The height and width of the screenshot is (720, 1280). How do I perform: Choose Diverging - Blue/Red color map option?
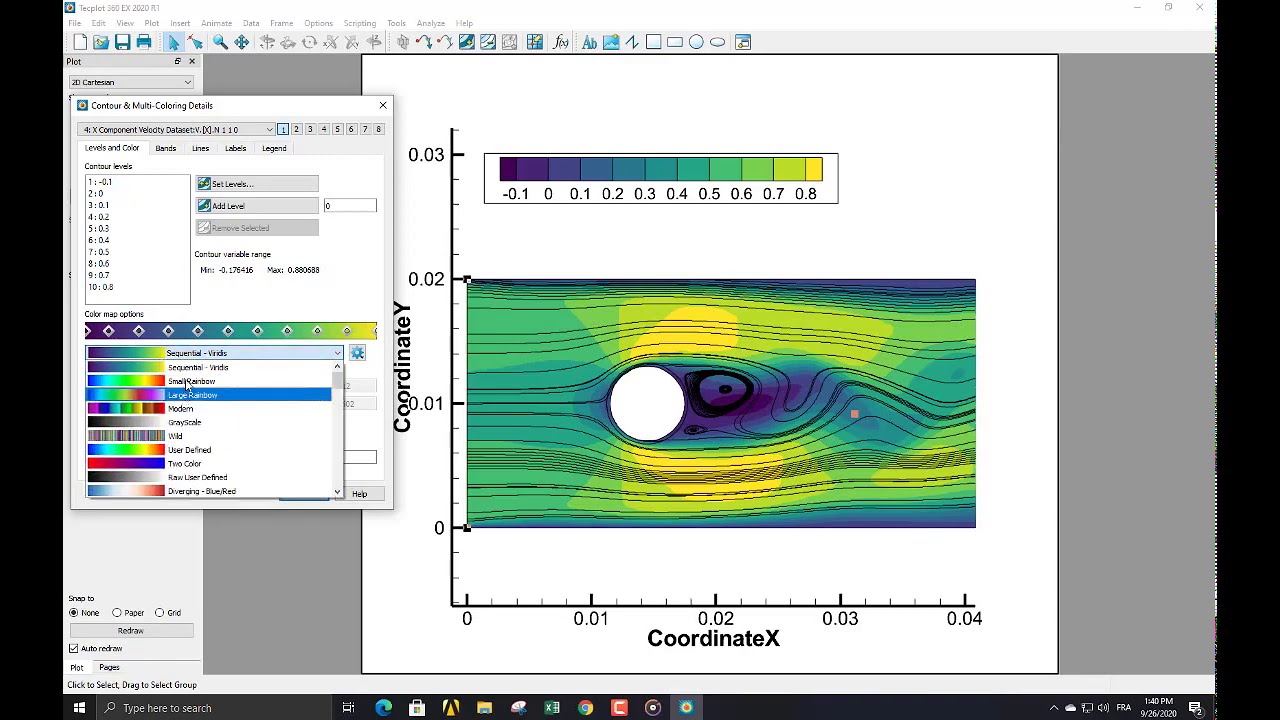pos(208,491)
